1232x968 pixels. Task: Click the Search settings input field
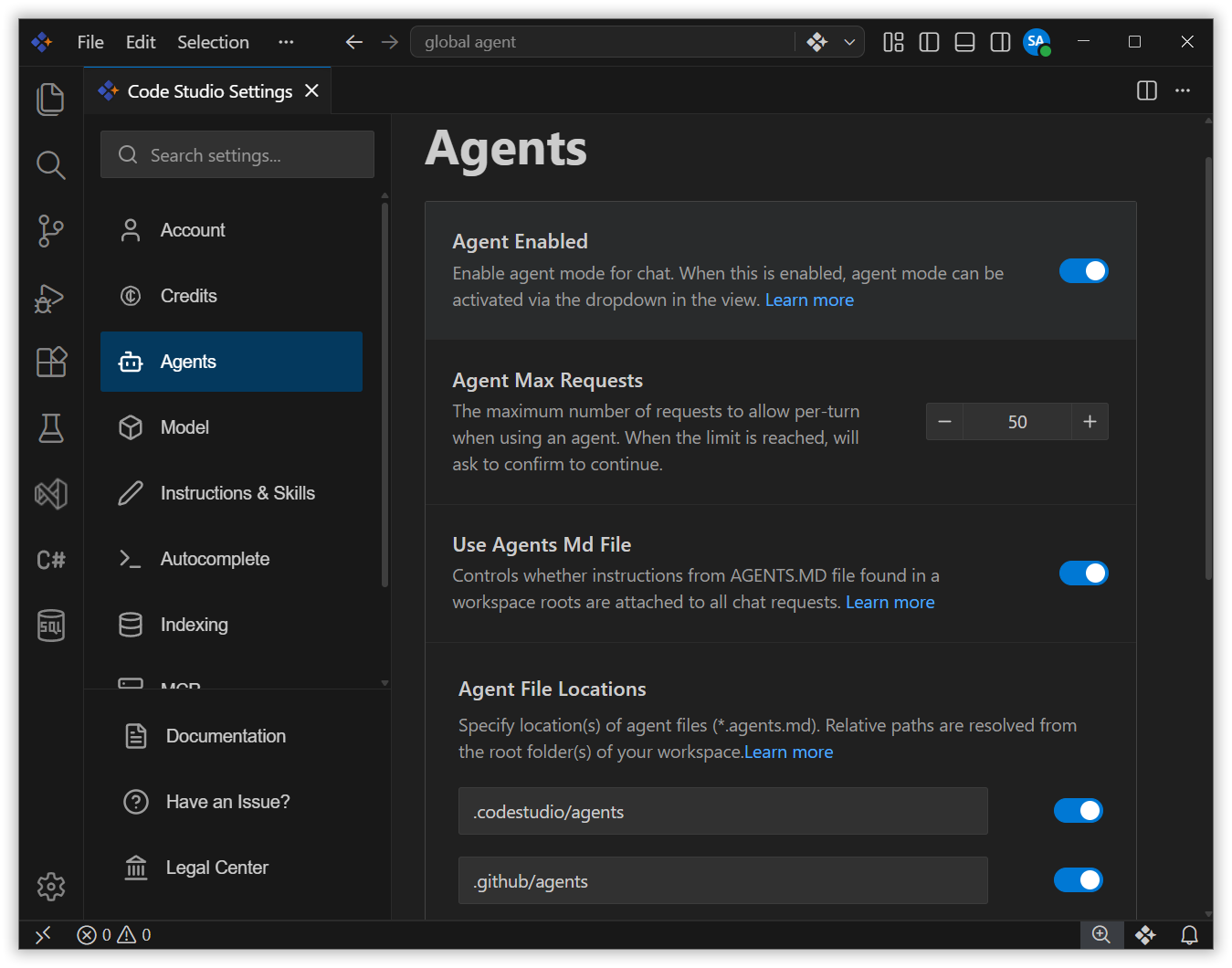click(x=237, y=154)
